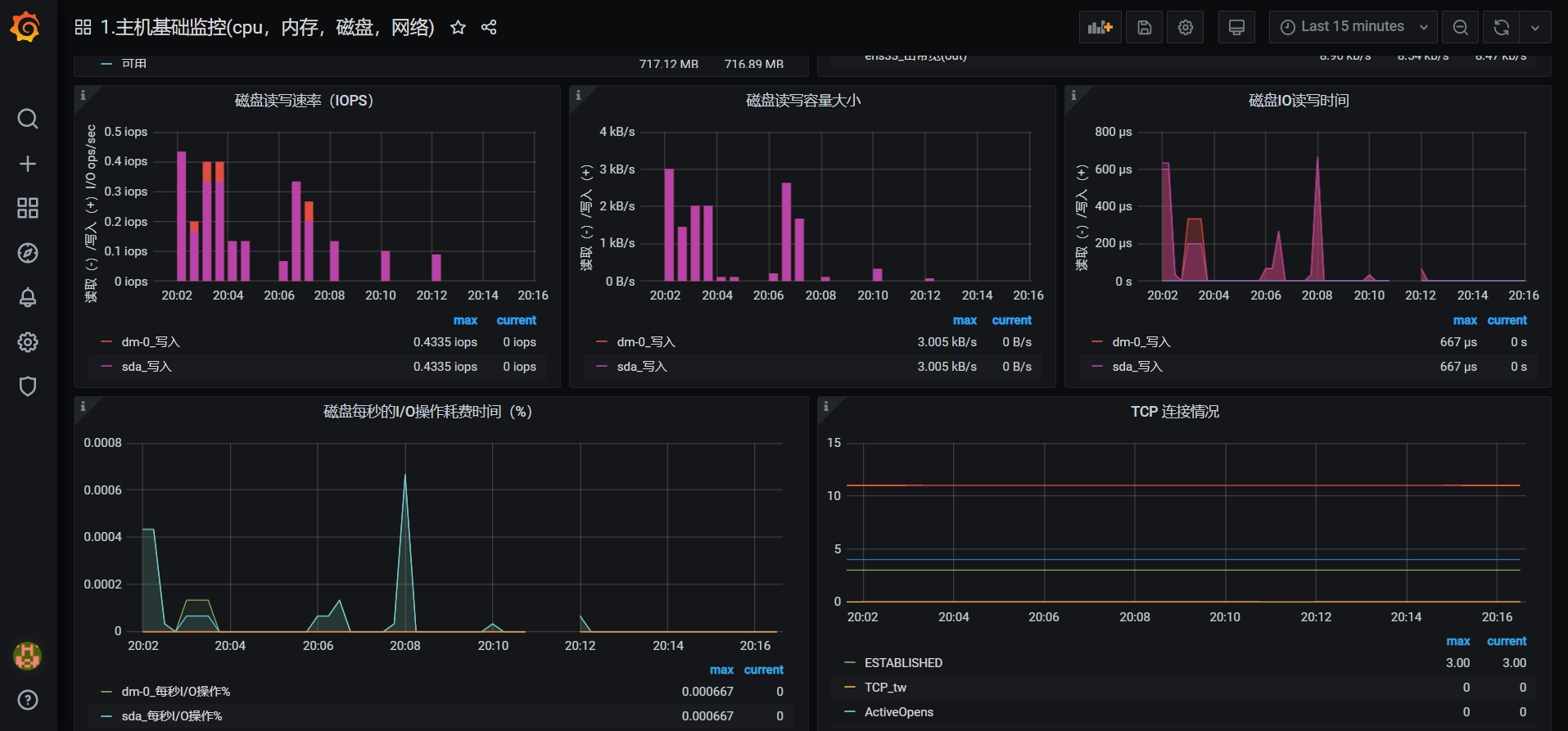Open the 磁盘IO读写时间 panel title menu
The height and width of the screenshot is (731, 1568).
[x=1299, y=101]
